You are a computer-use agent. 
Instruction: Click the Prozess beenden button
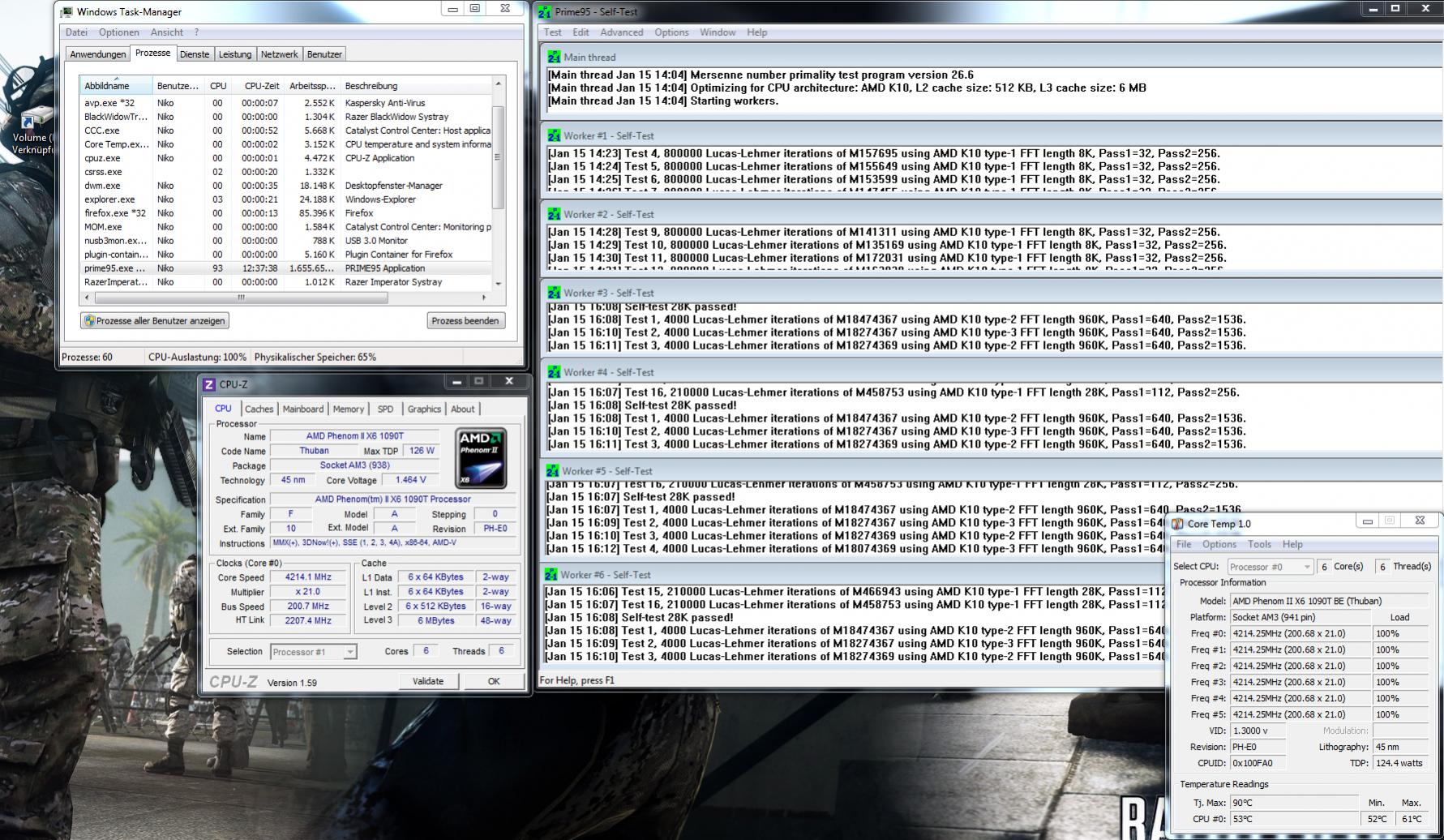pyautogui.click(x=465, y=321)
